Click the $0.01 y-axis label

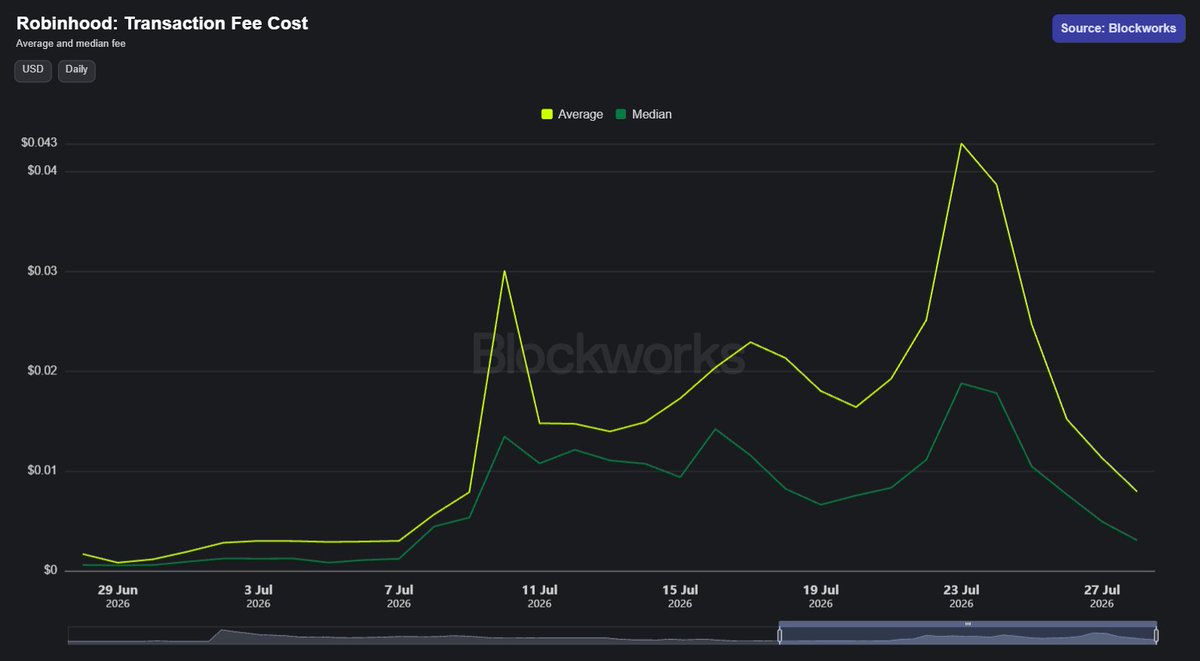click(42, 471)
